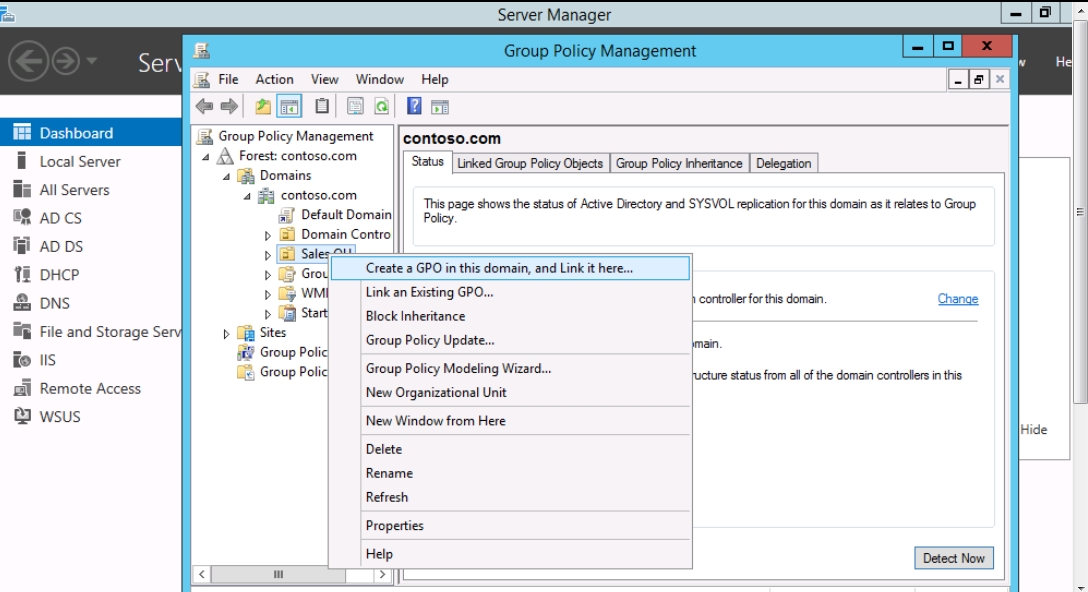Choose Block Inheritance from context menu
1088x592 pixels.
click(x=415, y=316)
